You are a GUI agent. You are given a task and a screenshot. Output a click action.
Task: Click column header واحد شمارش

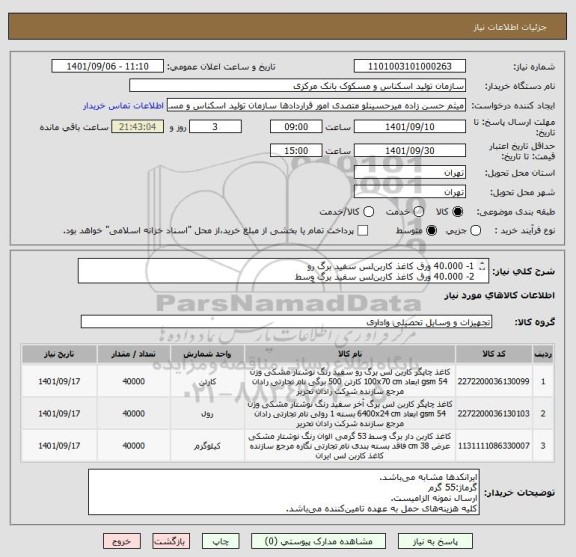tap(207, 354)
